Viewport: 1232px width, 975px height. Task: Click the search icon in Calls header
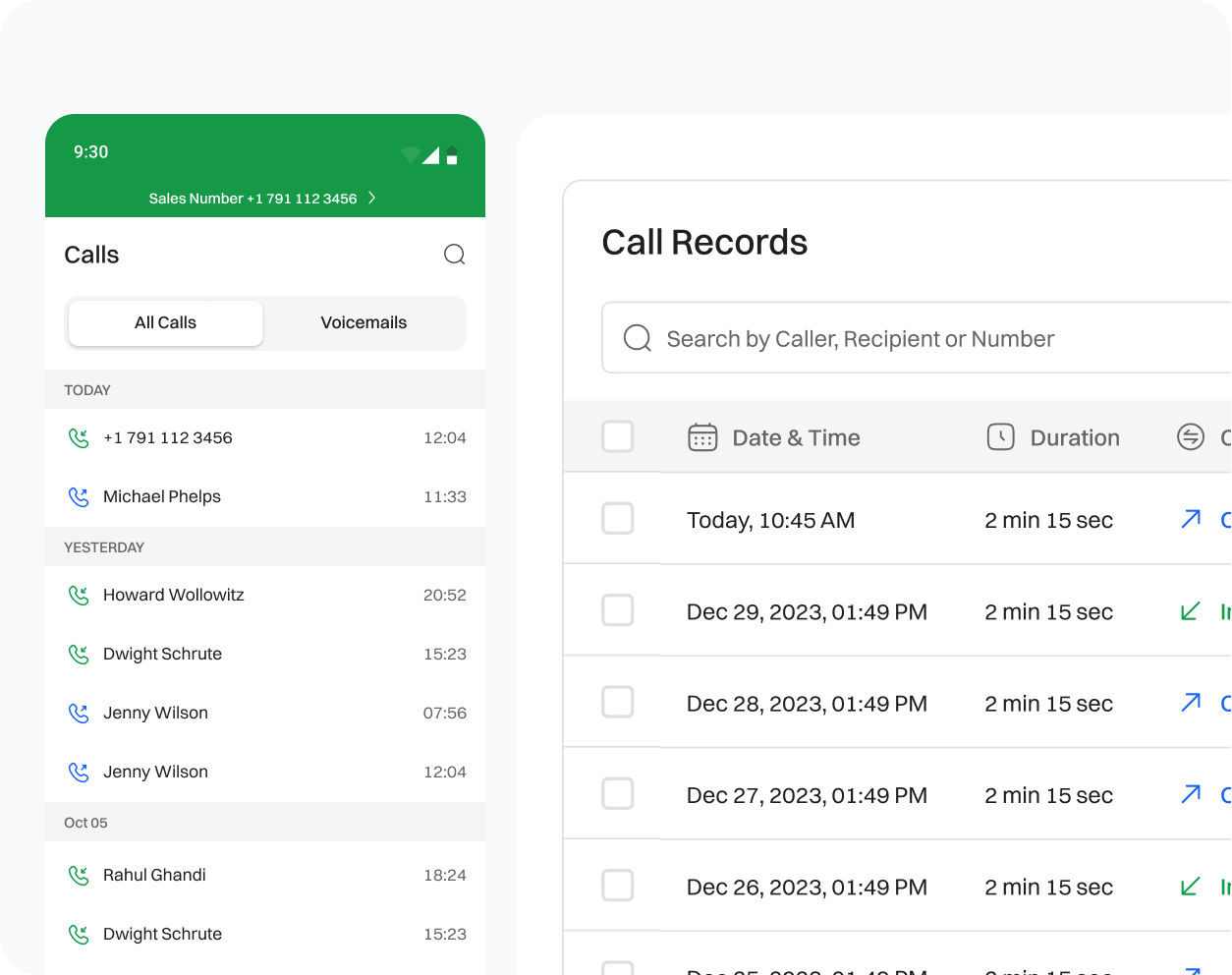454,254
